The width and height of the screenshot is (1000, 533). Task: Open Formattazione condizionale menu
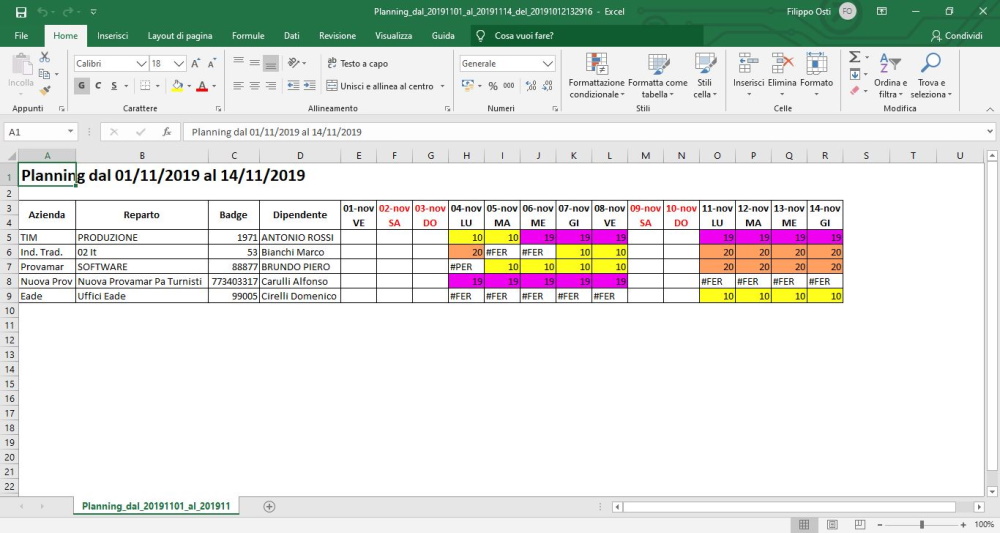coord(596,76)
